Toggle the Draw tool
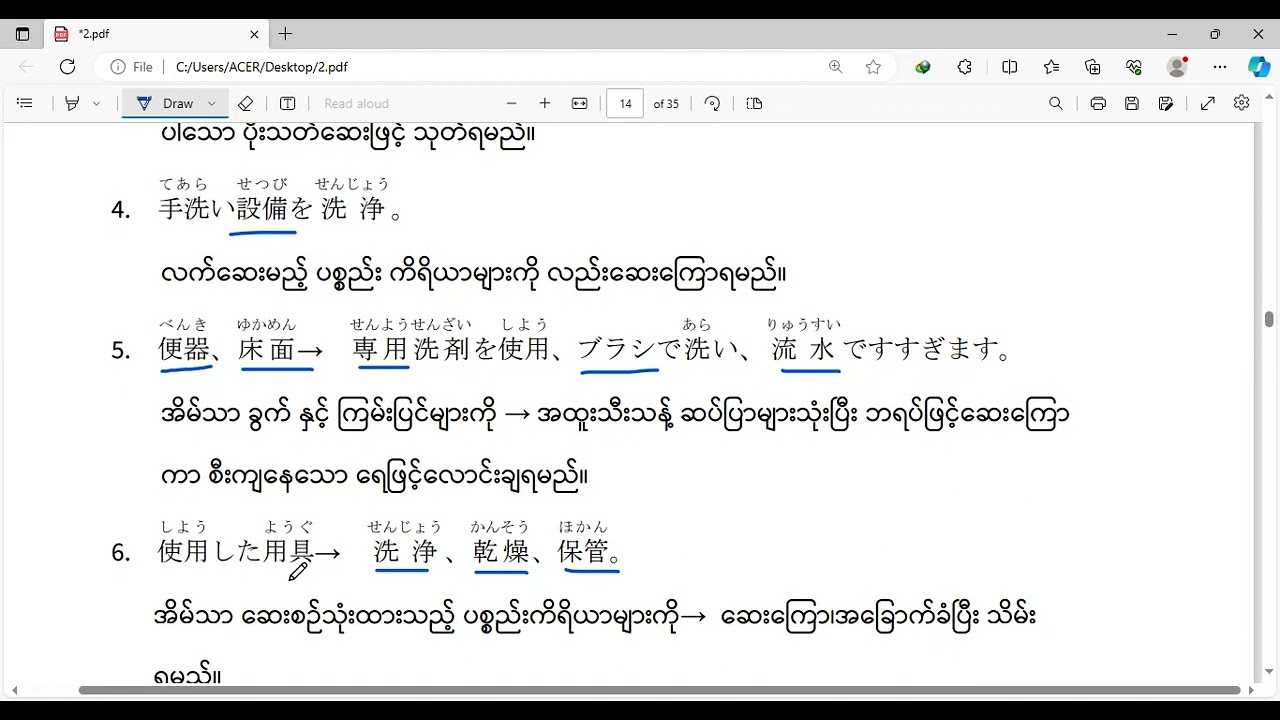1280x720 pixels. click(165, 103)
